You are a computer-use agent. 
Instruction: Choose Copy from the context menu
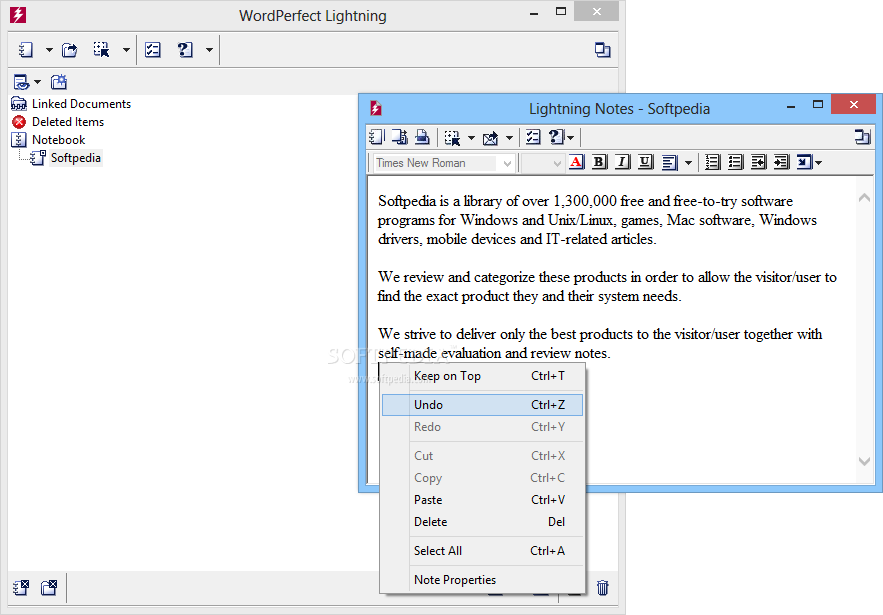tap(483, 478)
